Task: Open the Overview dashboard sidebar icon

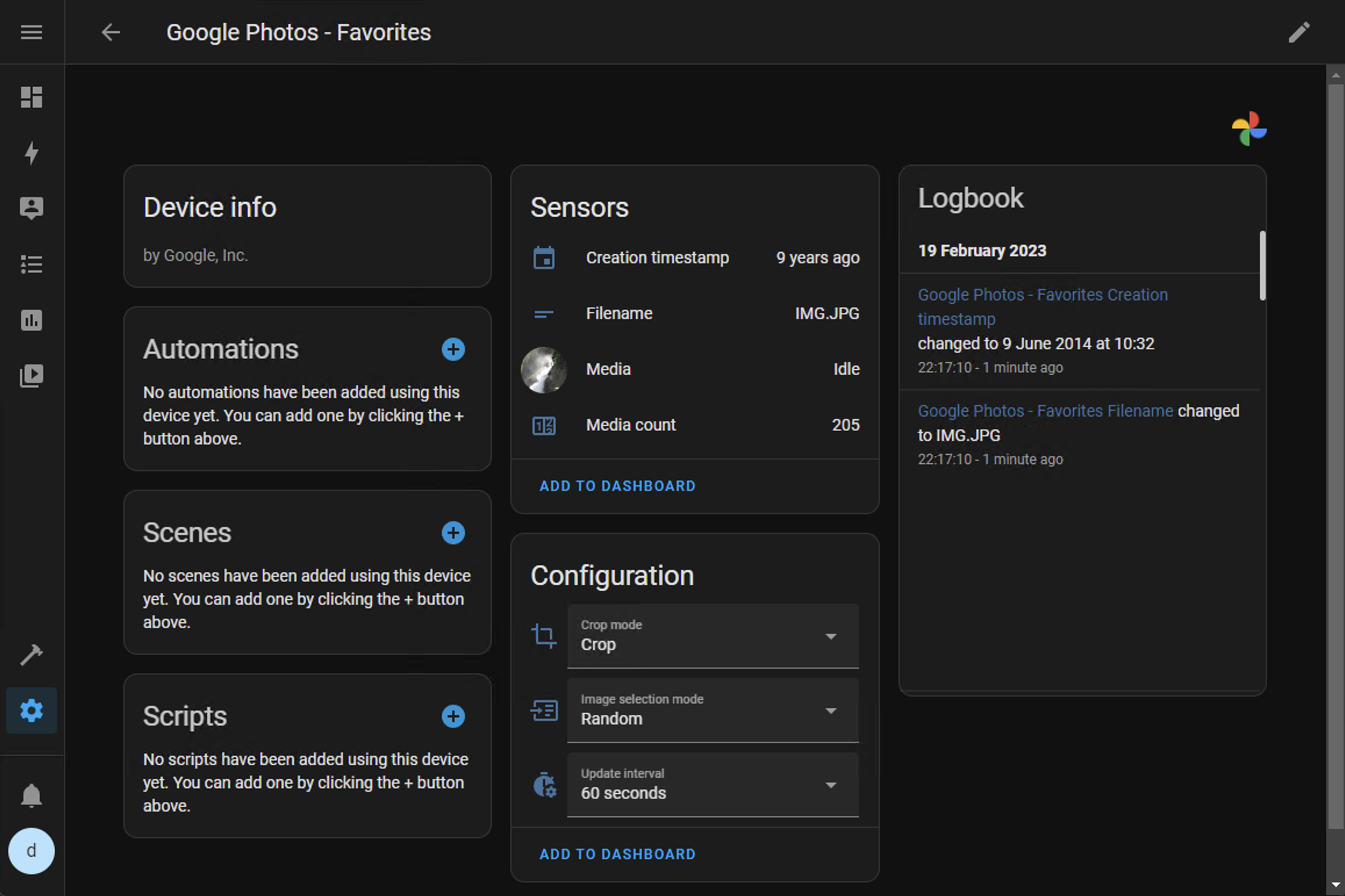Action: [x=31, y=97]
